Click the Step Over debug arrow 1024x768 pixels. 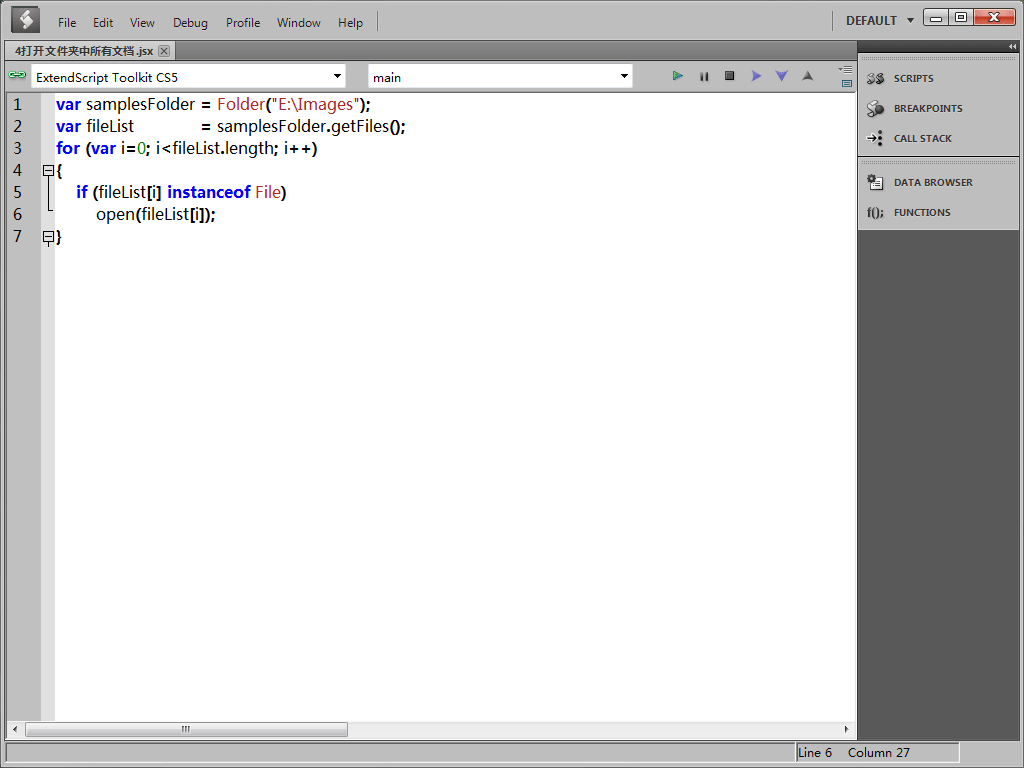(756, 76)
